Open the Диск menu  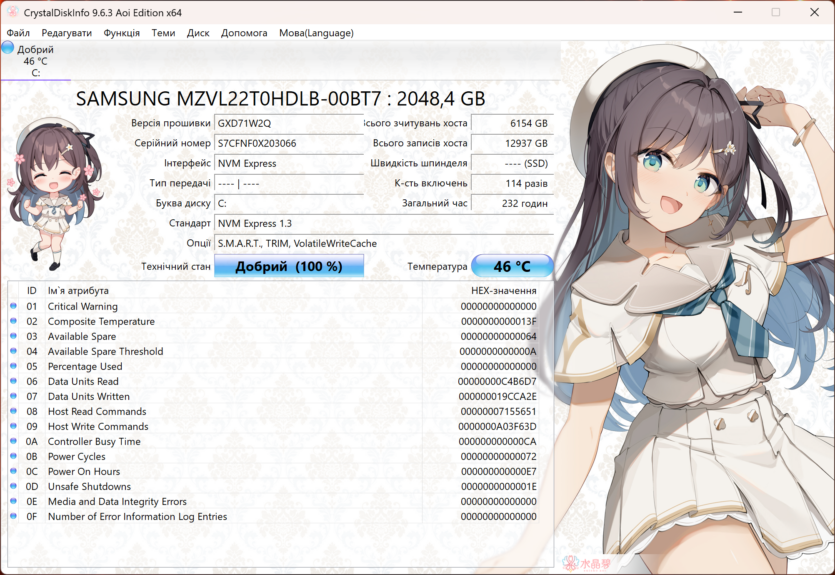[x=198, y=33]
